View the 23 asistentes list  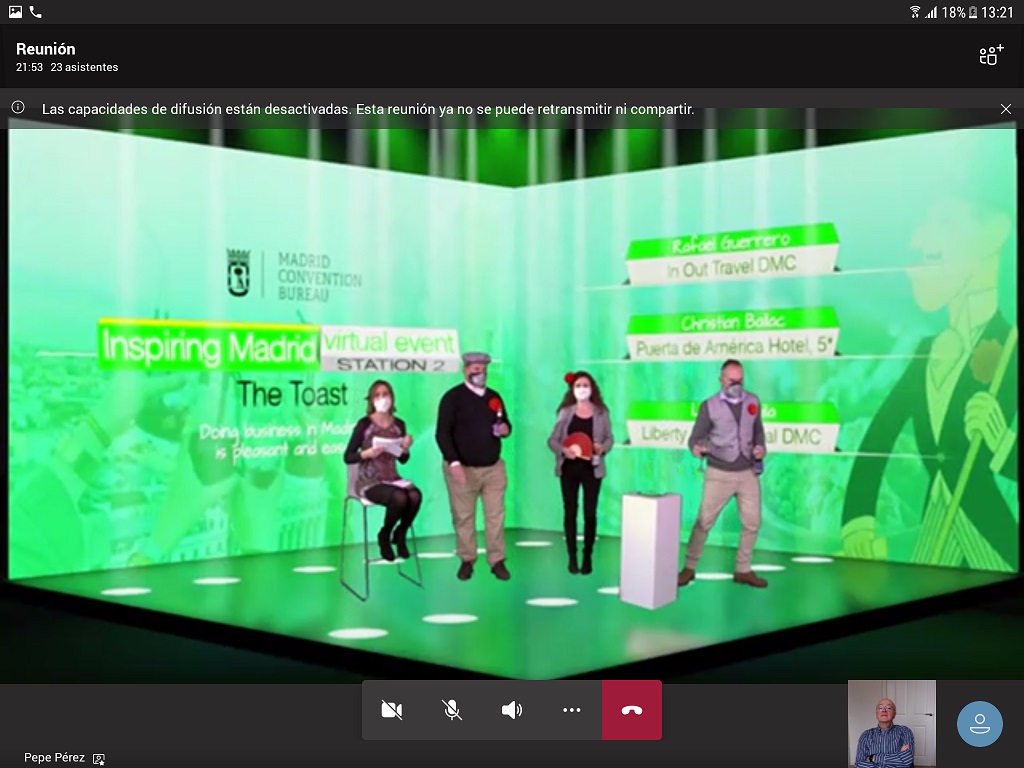(84, 67)
